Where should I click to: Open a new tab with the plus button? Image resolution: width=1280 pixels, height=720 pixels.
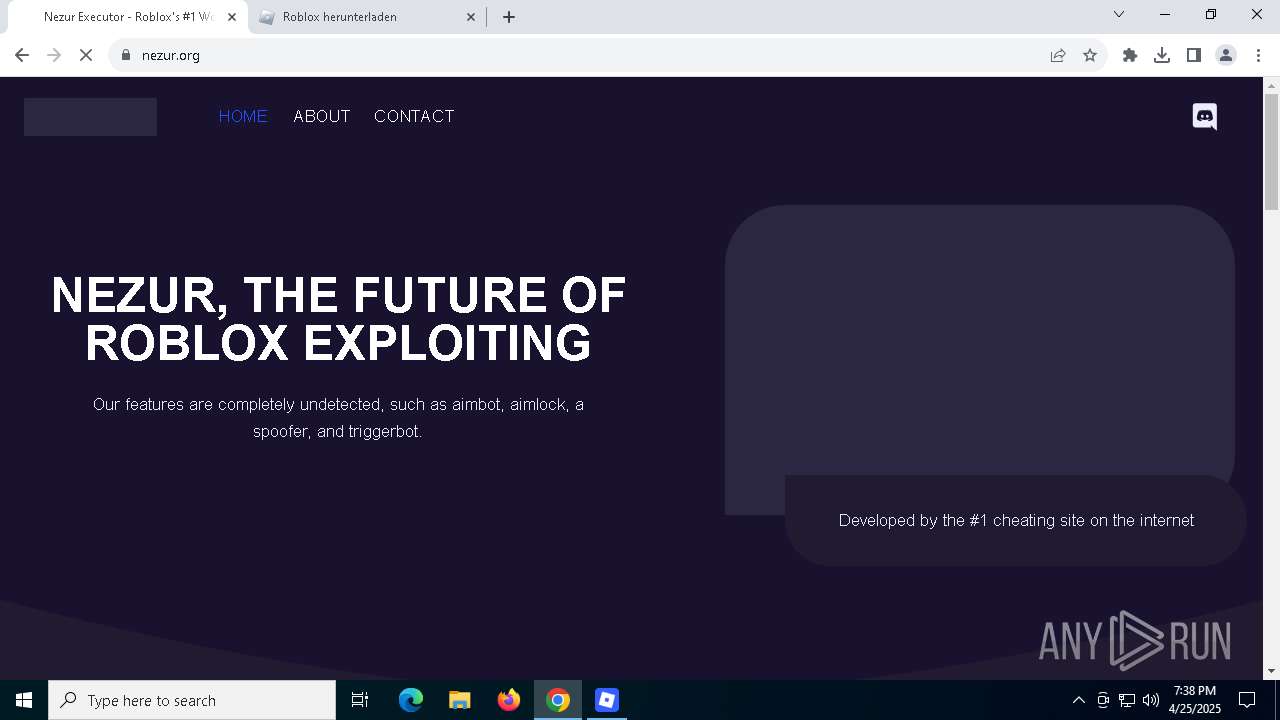coord(509,17)
